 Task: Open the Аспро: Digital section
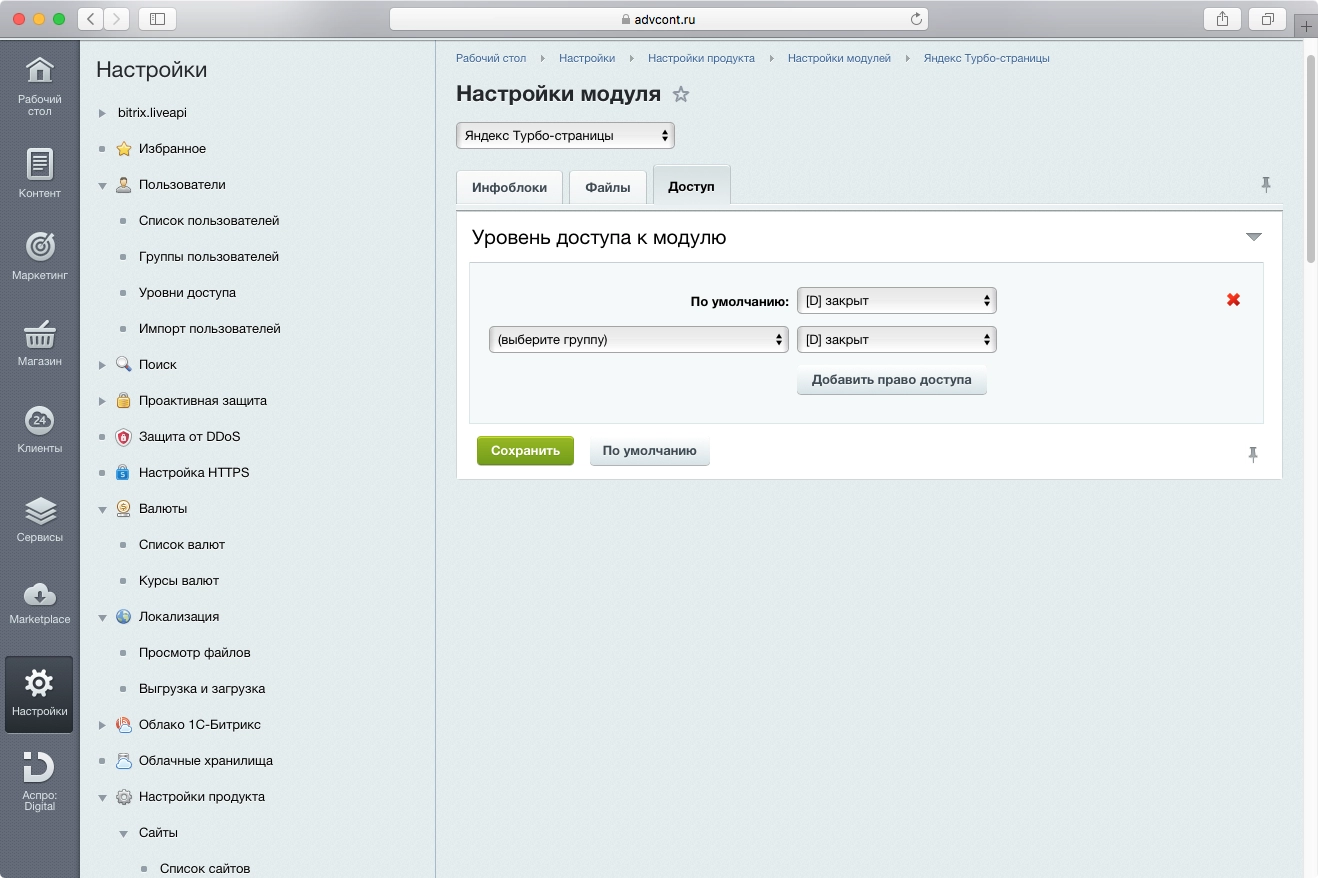coord(40,781)
